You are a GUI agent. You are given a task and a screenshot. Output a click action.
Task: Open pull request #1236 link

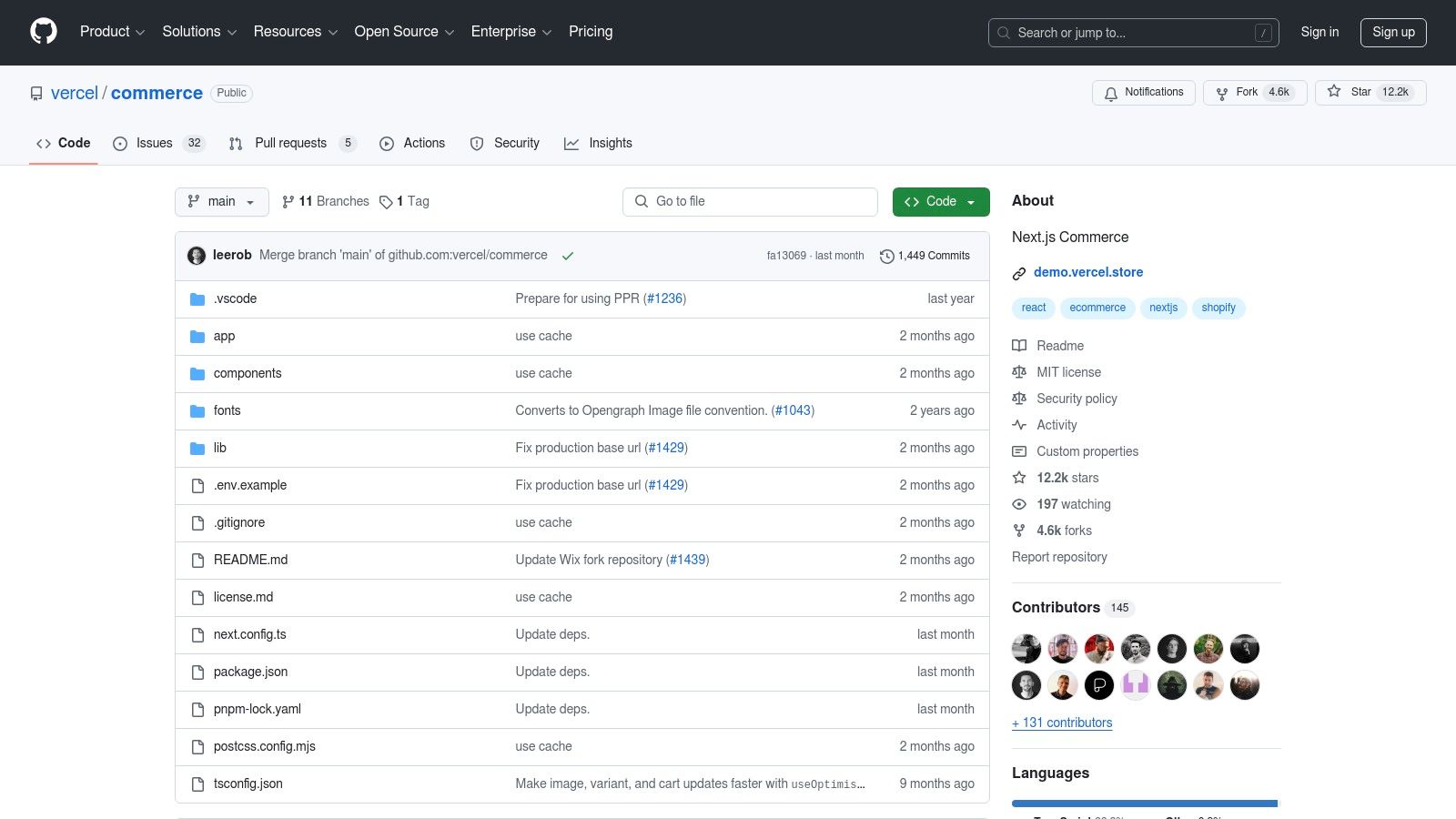tap(664, 298)
